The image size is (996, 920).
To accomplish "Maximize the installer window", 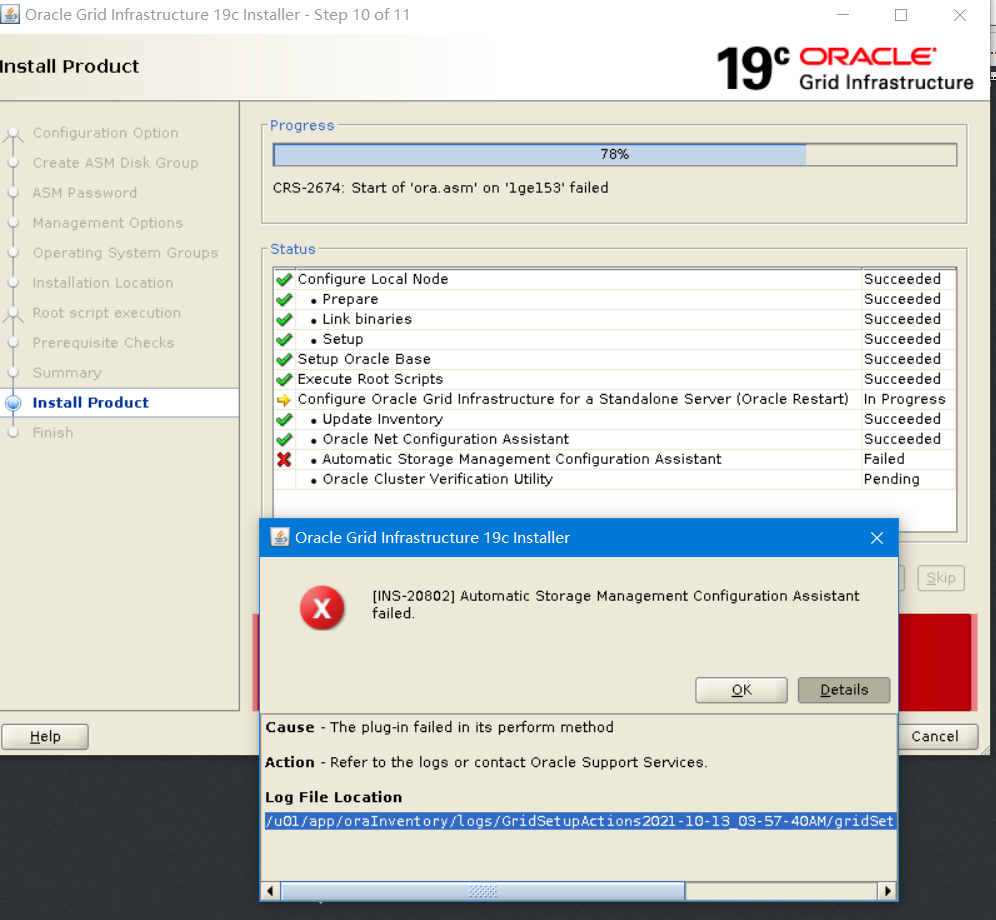I will (x=901, y=15).
